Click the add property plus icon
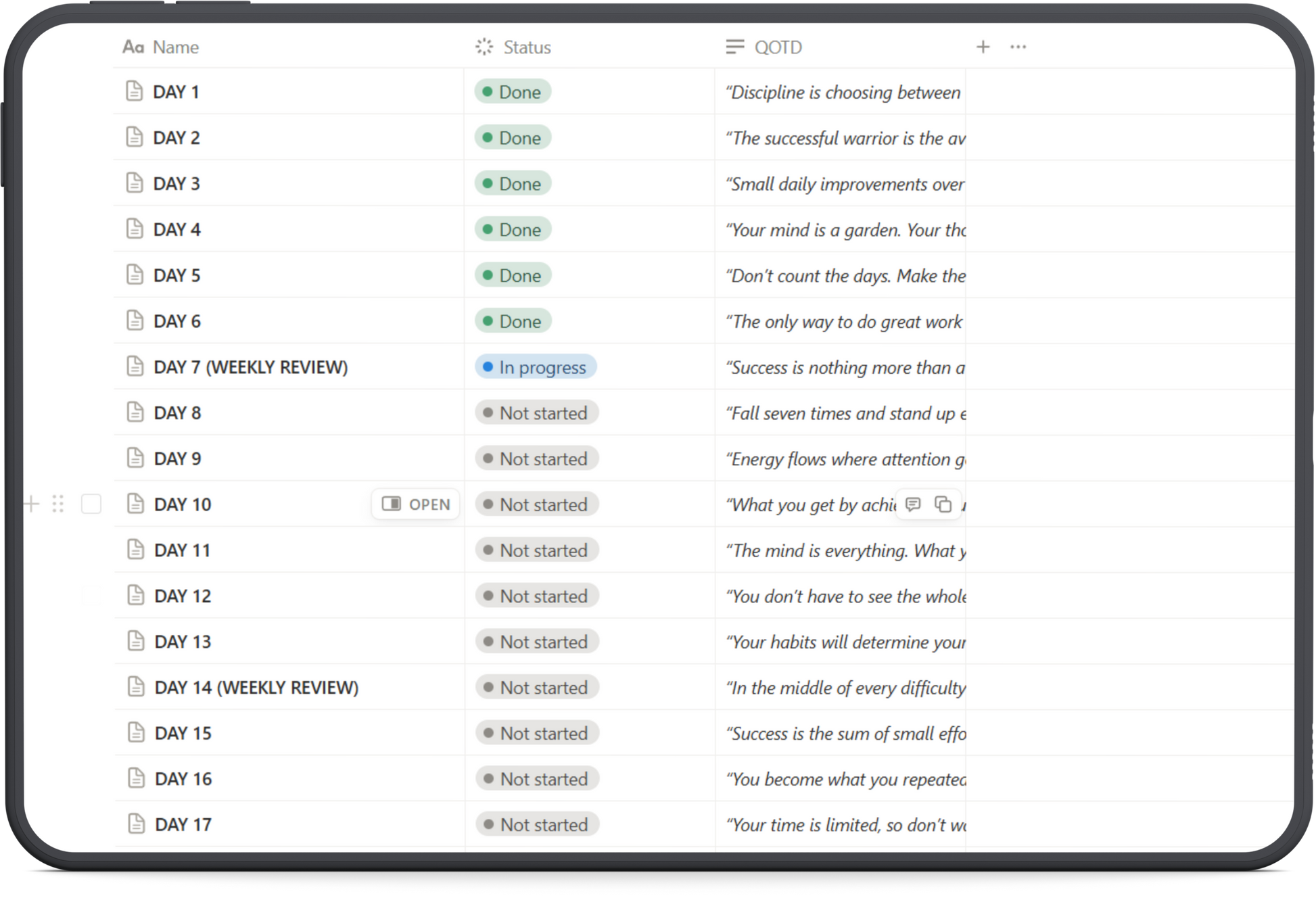 [983, 47]
